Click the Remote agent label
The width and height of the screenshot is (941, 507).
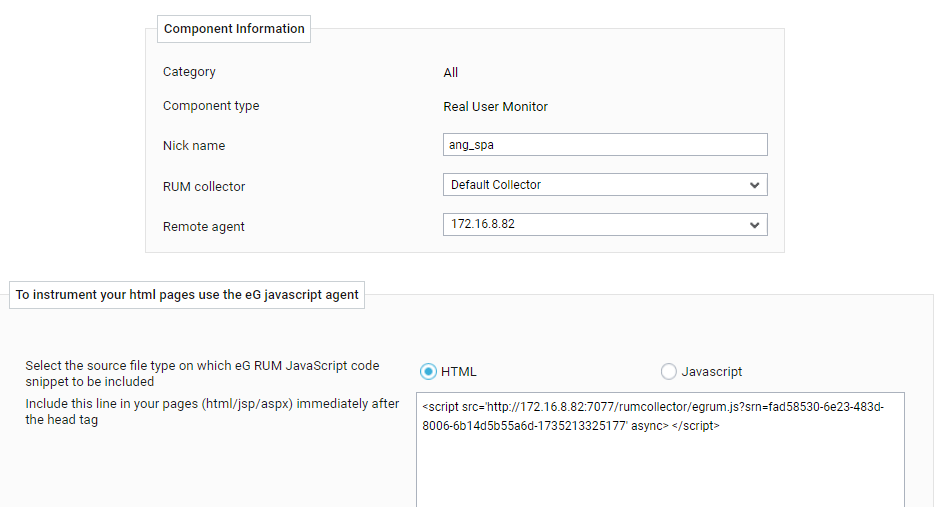203,227
